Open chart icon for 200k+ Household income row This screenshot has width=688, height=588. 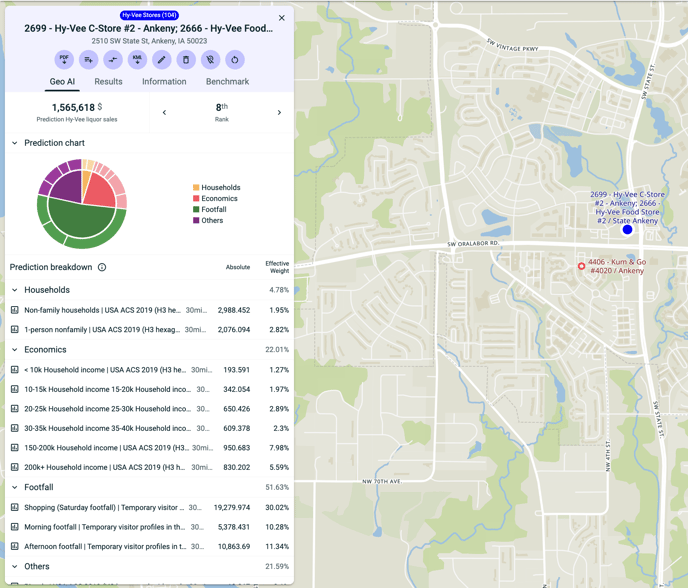click(x=14, y=467)
